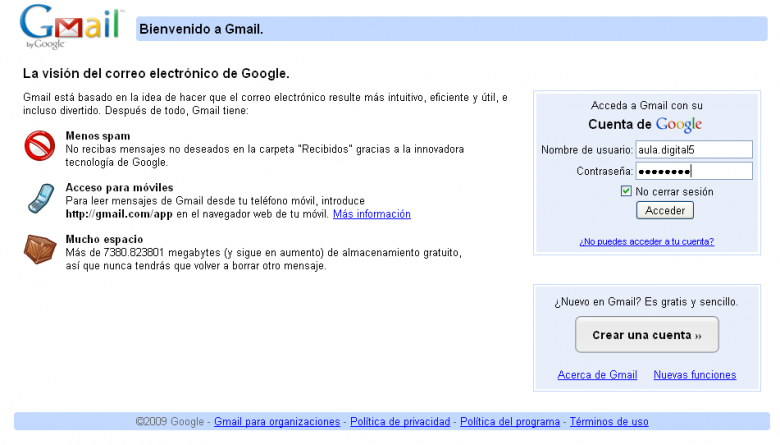Click the "Acceso para móviles" heading
This screenshot has height=445, width=780.
pyautogui.click(x=119, y=187)
